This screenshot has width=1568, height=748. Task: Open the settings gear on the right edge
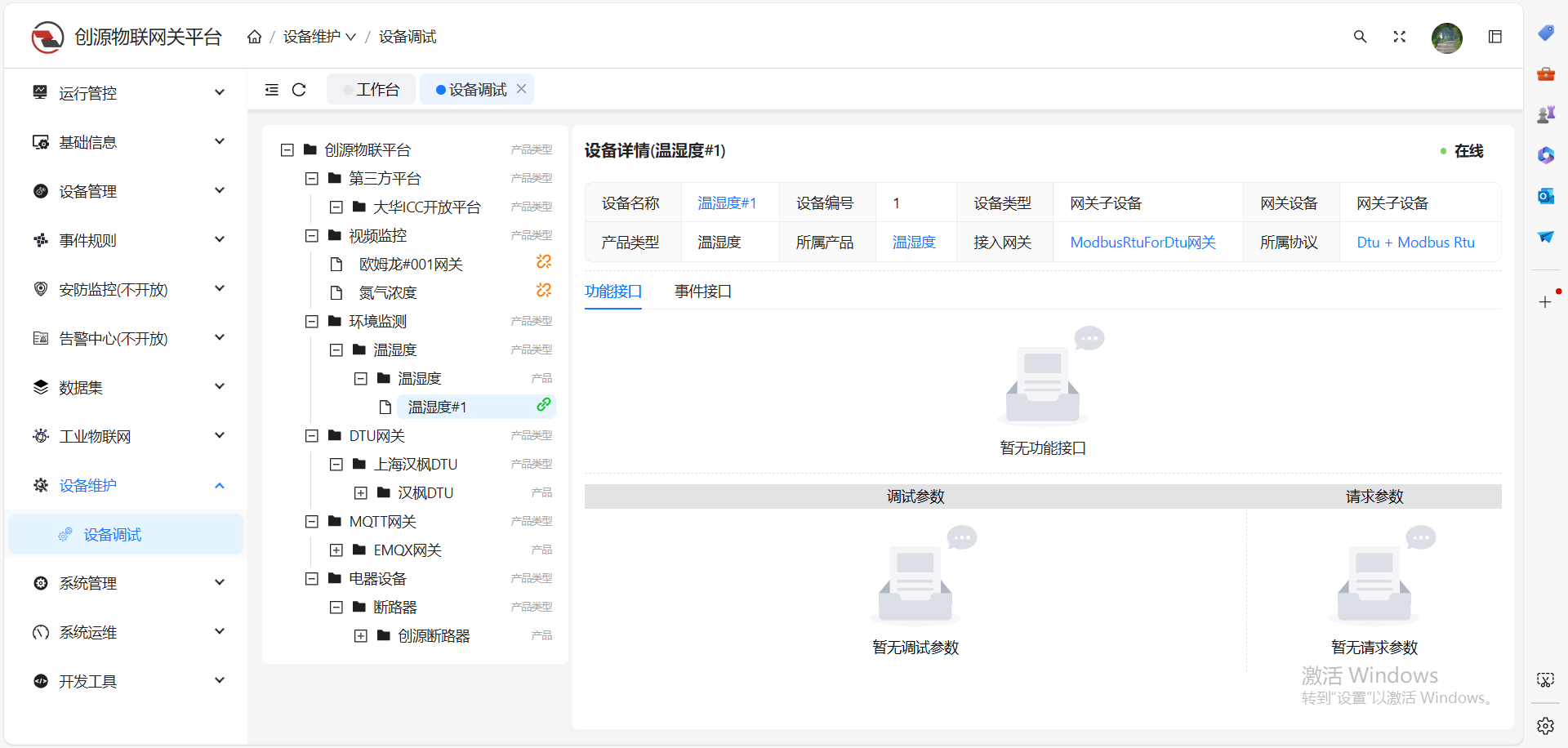click(x=1545, y=725)
